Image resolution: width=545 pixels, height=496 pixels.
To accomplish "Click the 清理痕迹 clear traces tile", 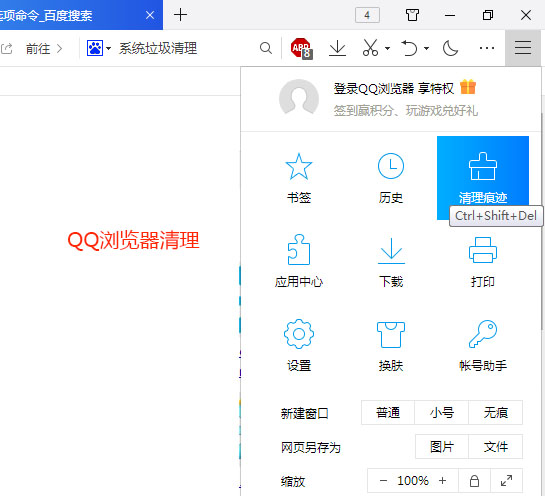I will point(483,178).
